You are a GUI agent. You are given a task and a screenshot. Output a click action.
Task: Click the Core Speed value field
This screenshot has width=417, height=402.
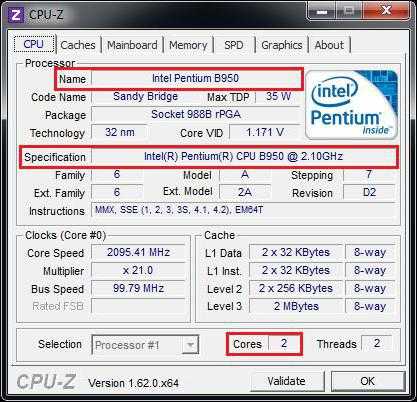(138, 252)
